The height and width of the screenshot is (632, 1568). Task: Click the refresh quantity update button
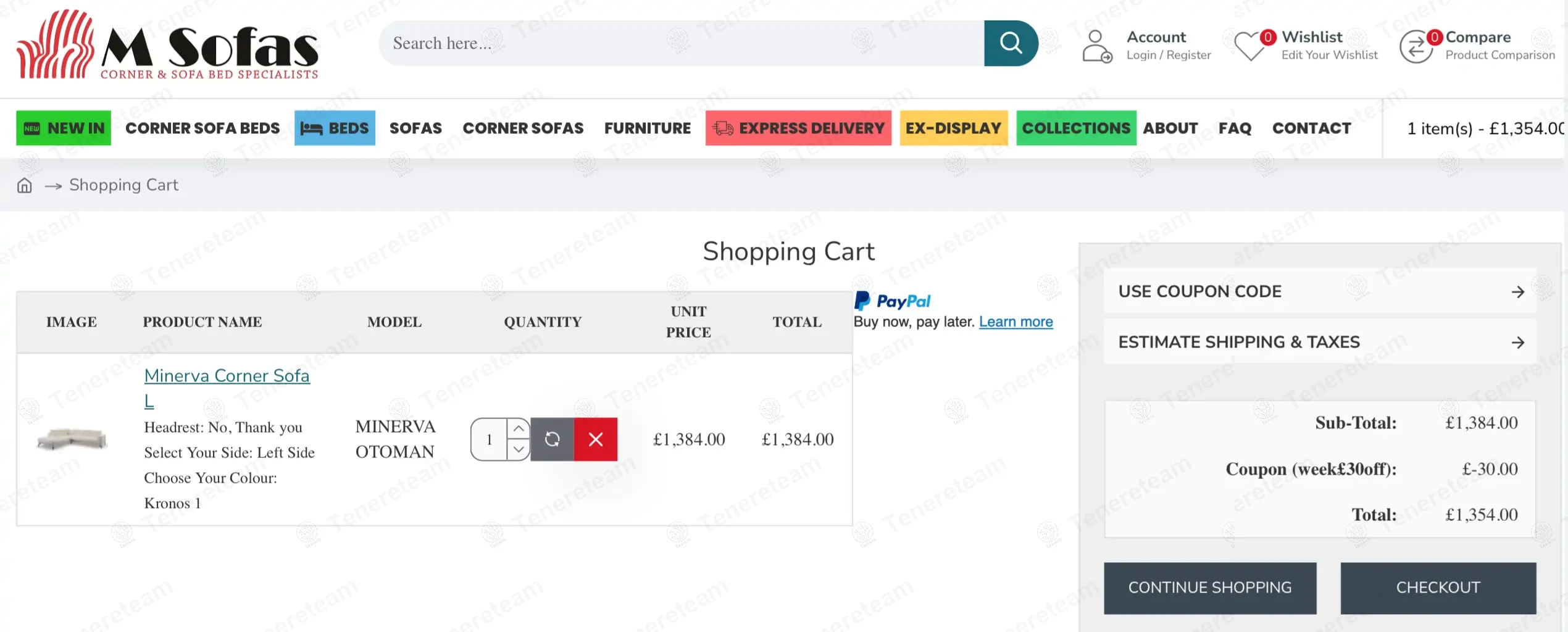552,439
